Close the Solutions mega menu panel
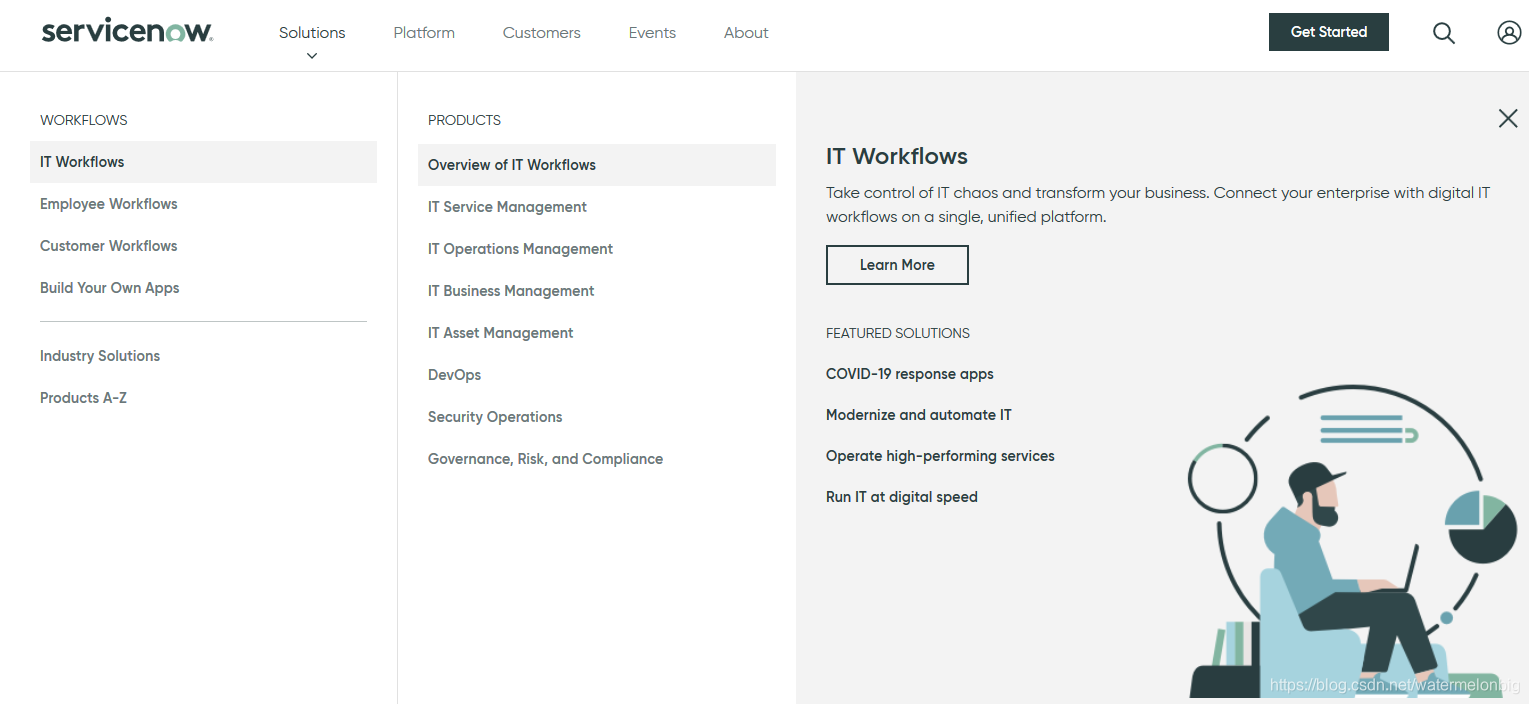This screenshot has width=1529, height=704. tap(1508, 118)
